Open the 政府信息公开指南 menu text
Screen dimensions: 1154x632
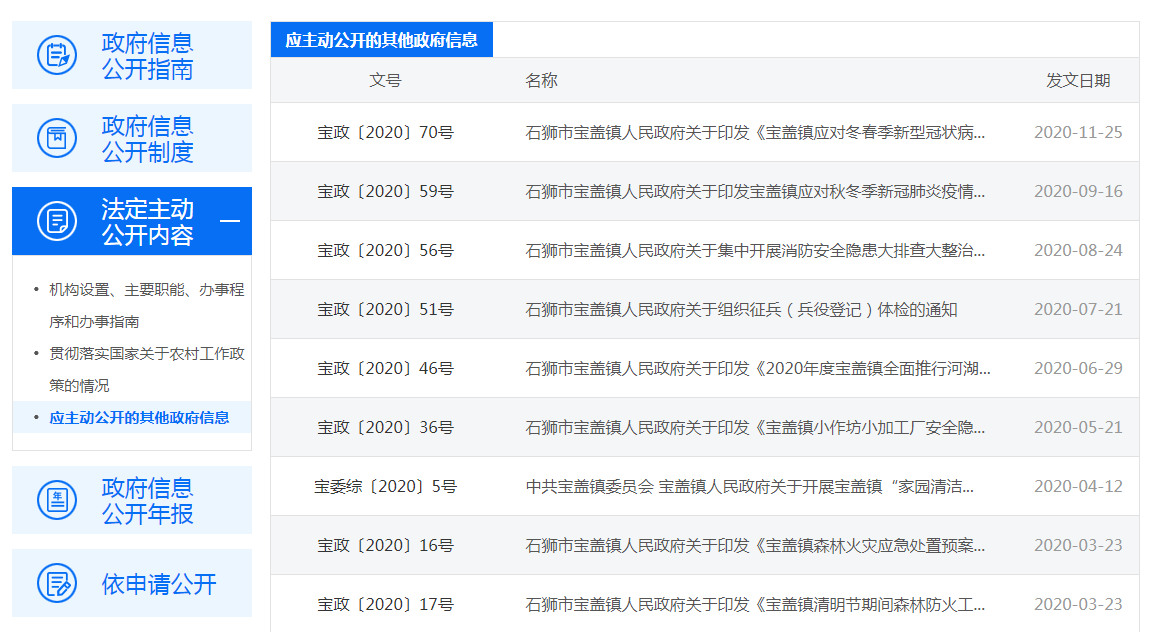pyautogui.click(x=147, y=56)
